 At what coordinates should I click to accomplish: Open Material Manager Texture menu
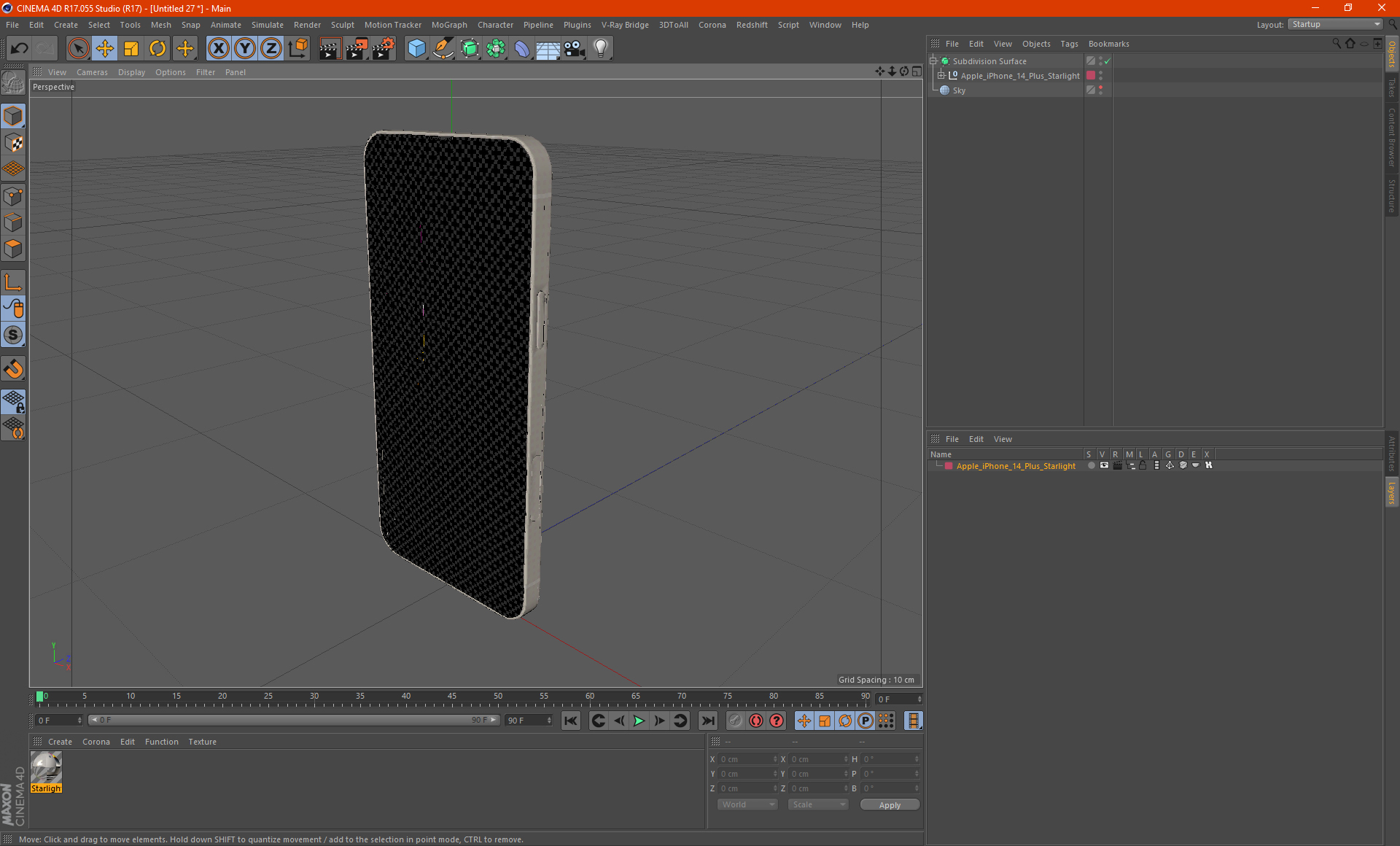[x=202, y=742]
